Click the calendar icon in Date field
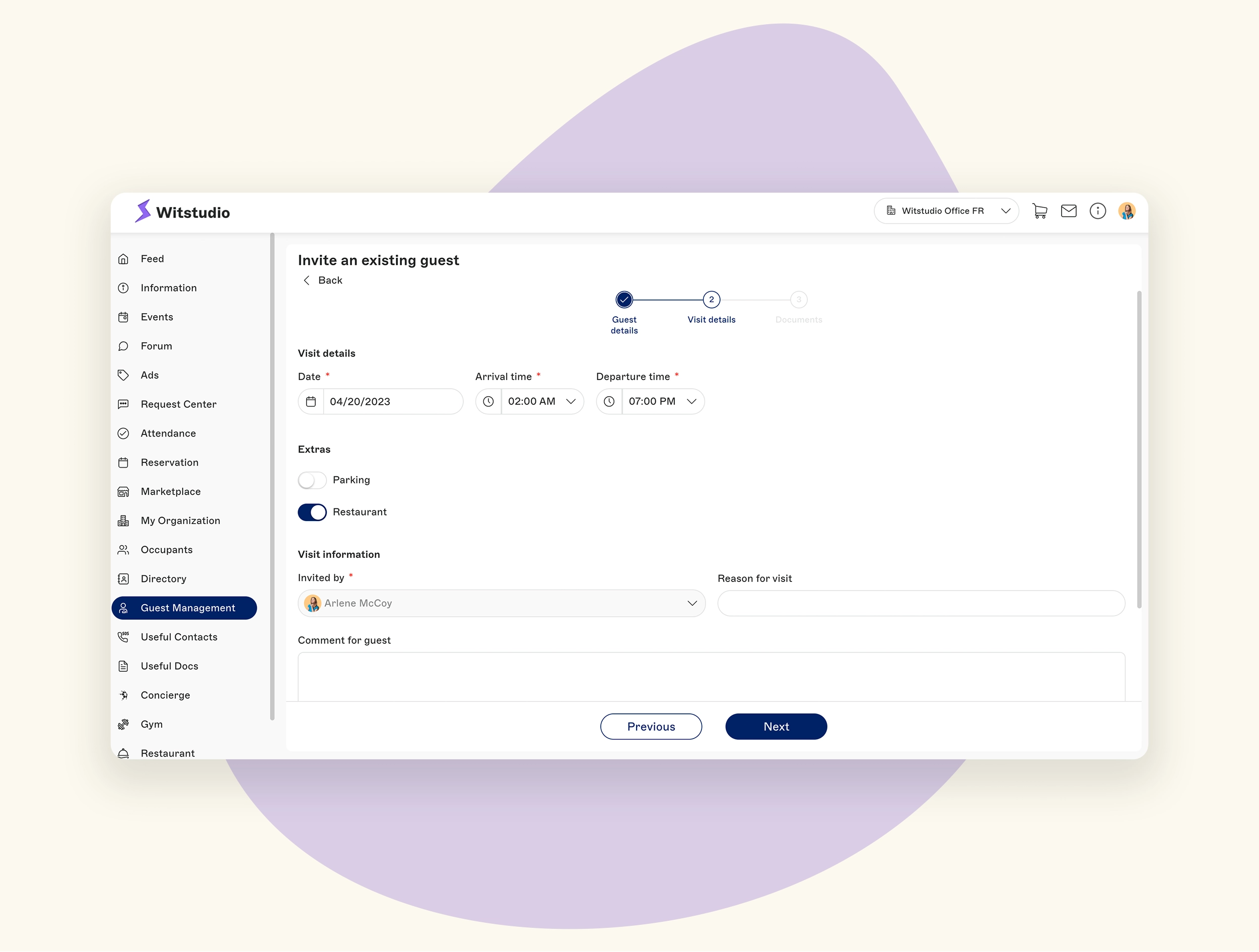This screenshot has height=952, width=1259. 311,402
